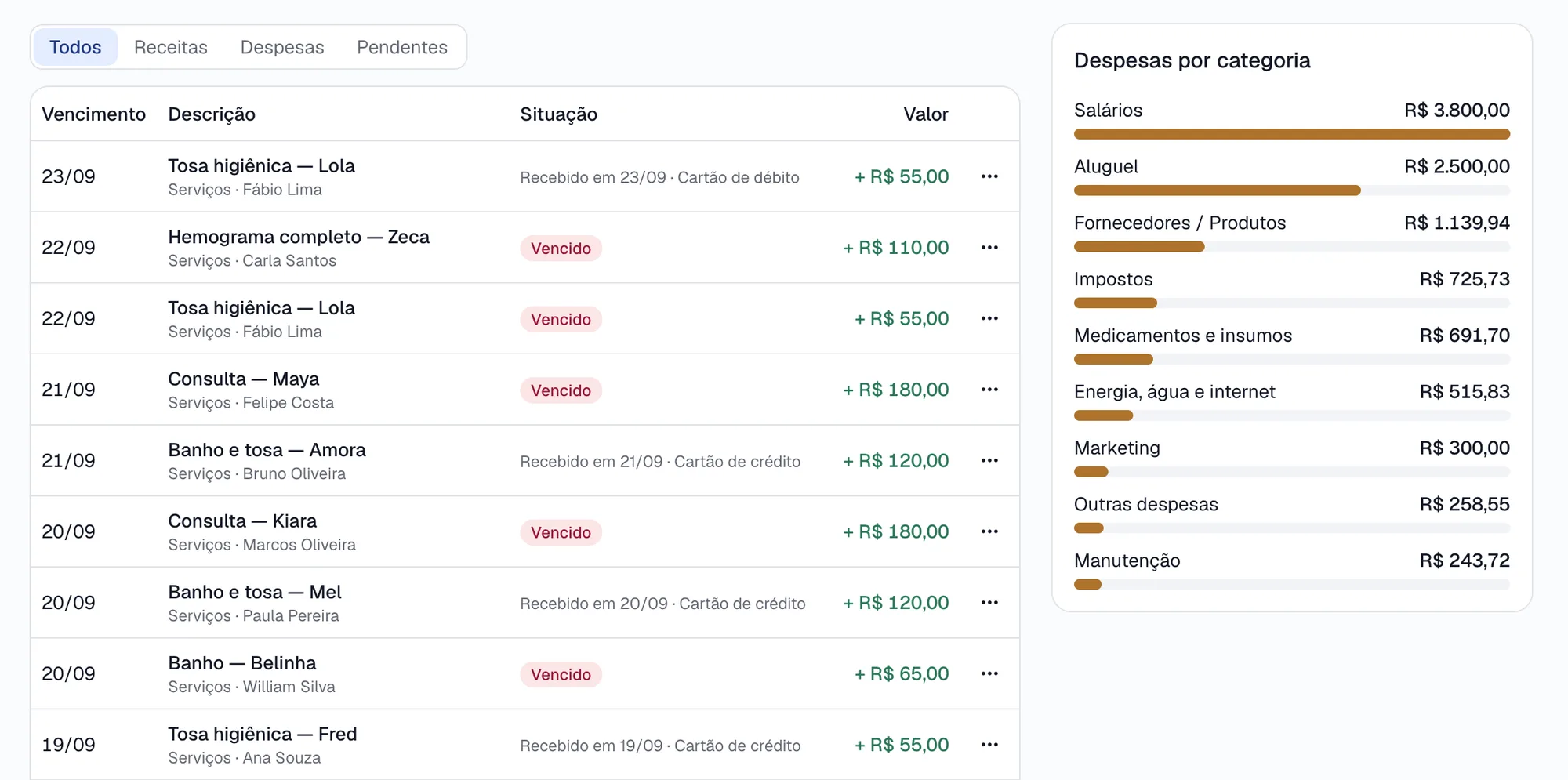The image size is (1568, 780).
Task: Click the Impostos progress bar
Action: click(1292, 303)
